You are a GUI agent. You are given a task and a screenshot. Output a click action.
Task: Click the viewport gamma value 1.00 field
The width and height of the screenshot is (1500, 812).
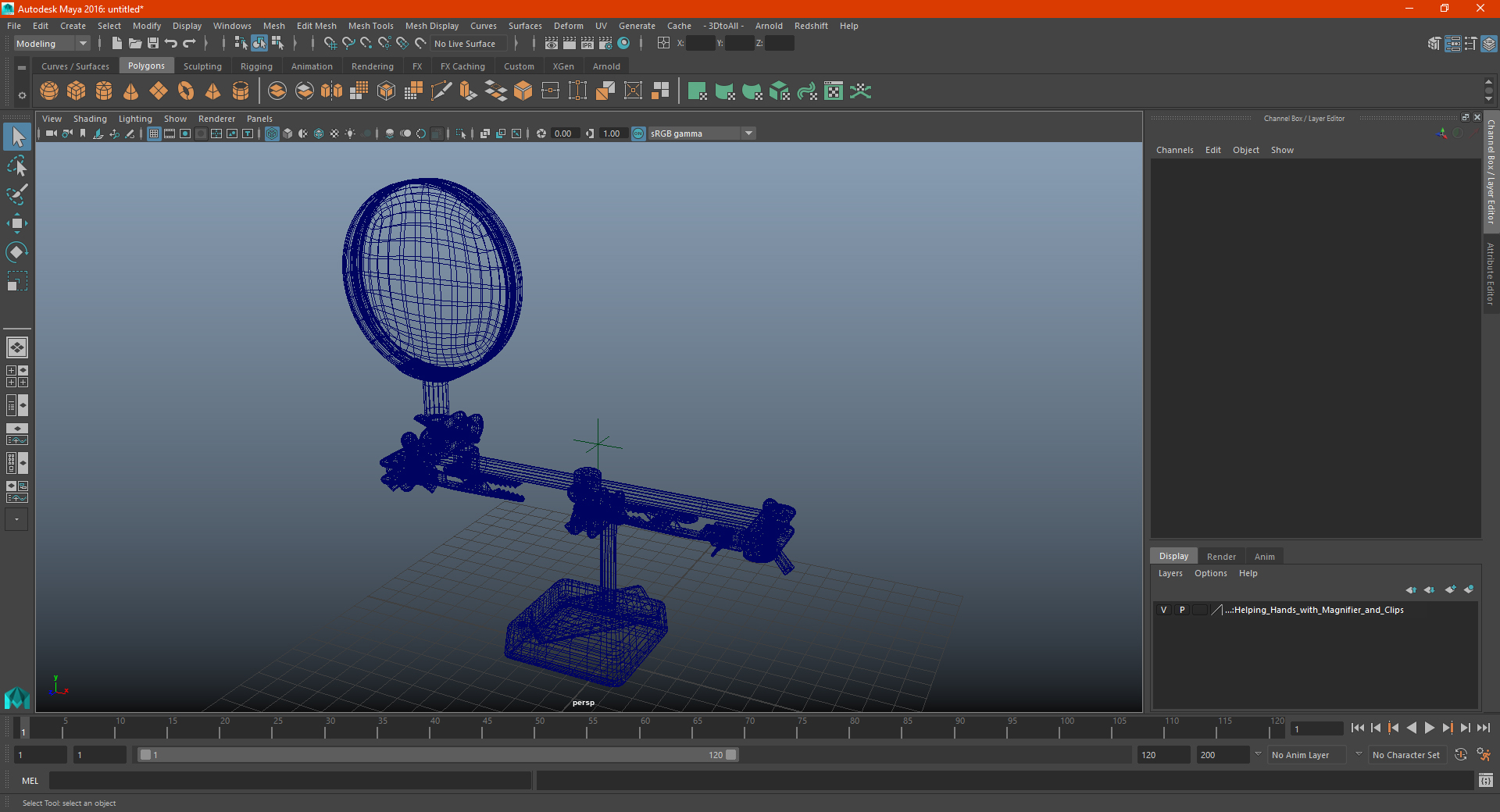click(613, 134)
